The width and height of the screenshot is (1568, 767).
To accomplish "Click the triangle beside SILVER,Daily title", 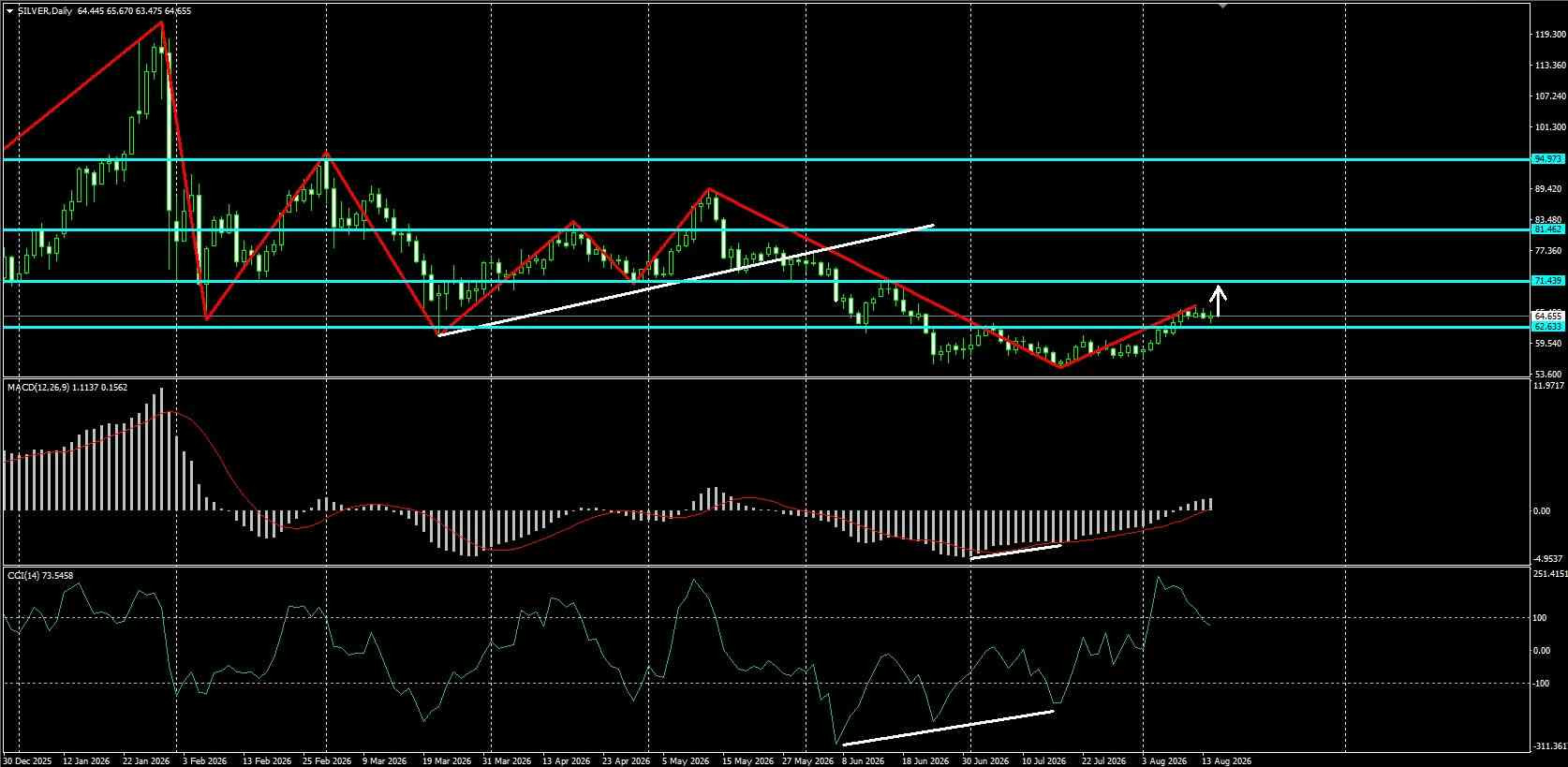I will tap(9, 11).
